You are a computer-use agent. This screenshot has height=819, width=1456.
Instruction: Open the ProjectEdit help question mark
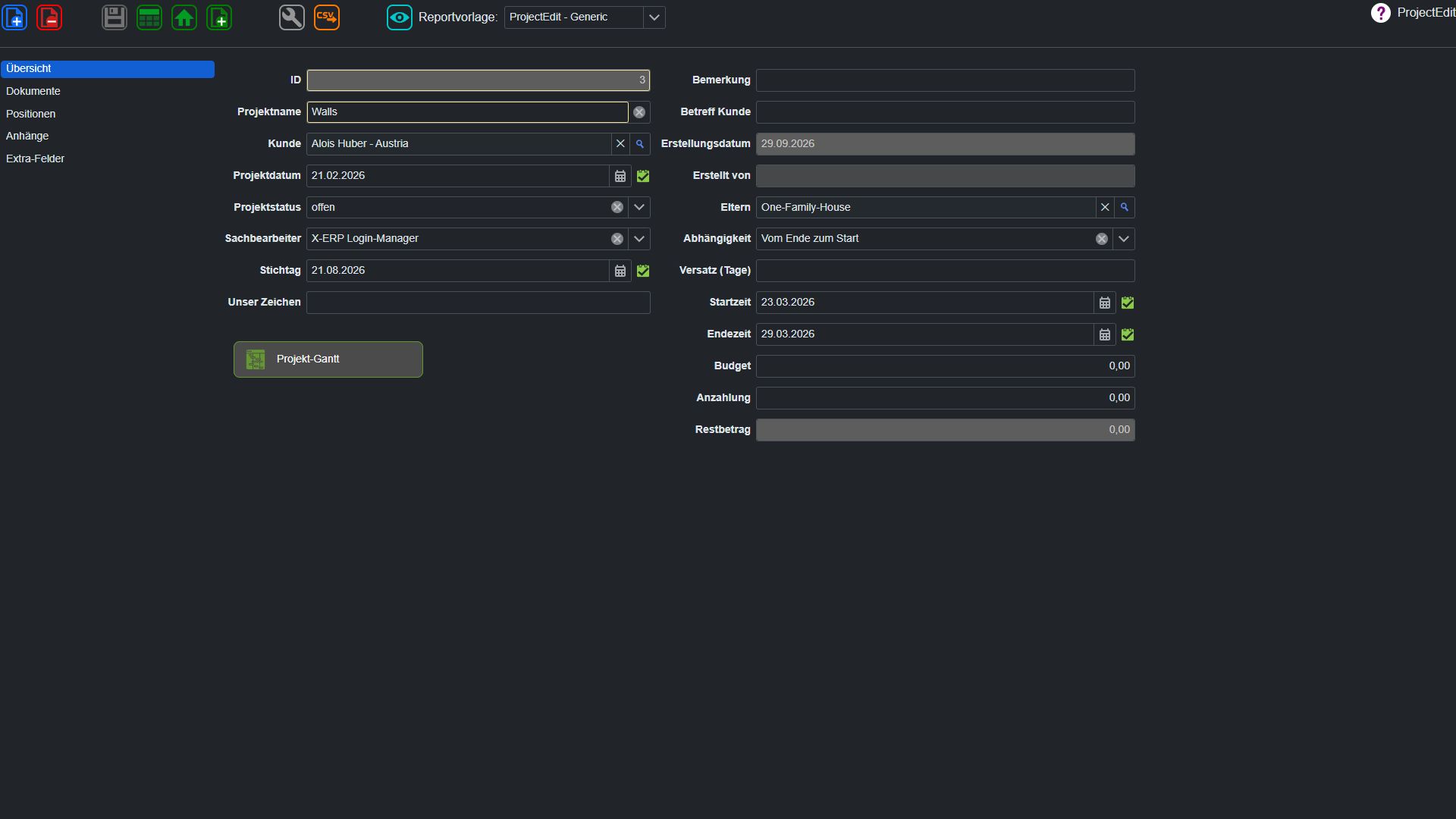click(x=1381, y=13)
